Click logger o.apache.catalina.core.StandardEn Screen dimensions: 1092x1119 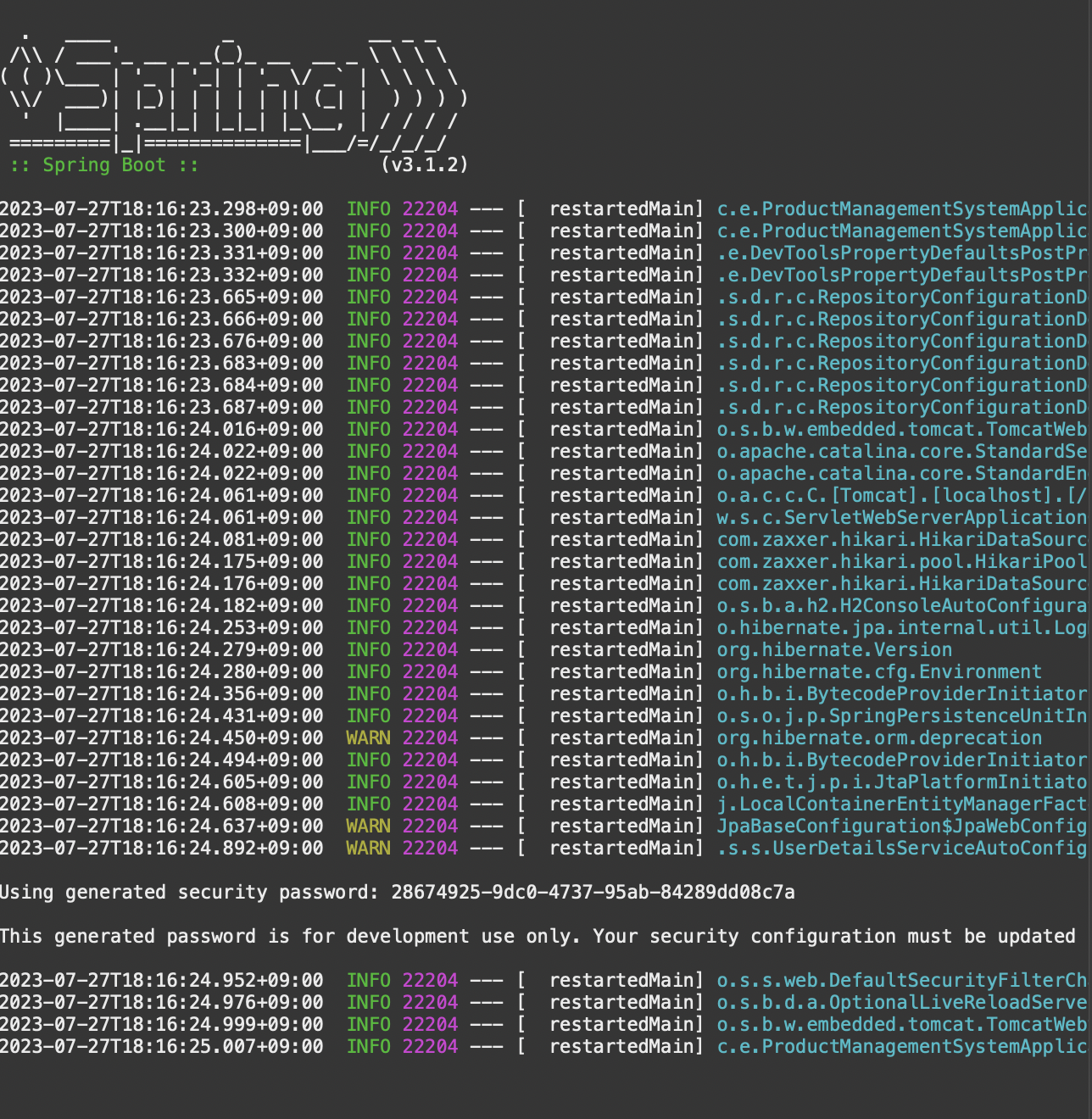tap(902, 473)
